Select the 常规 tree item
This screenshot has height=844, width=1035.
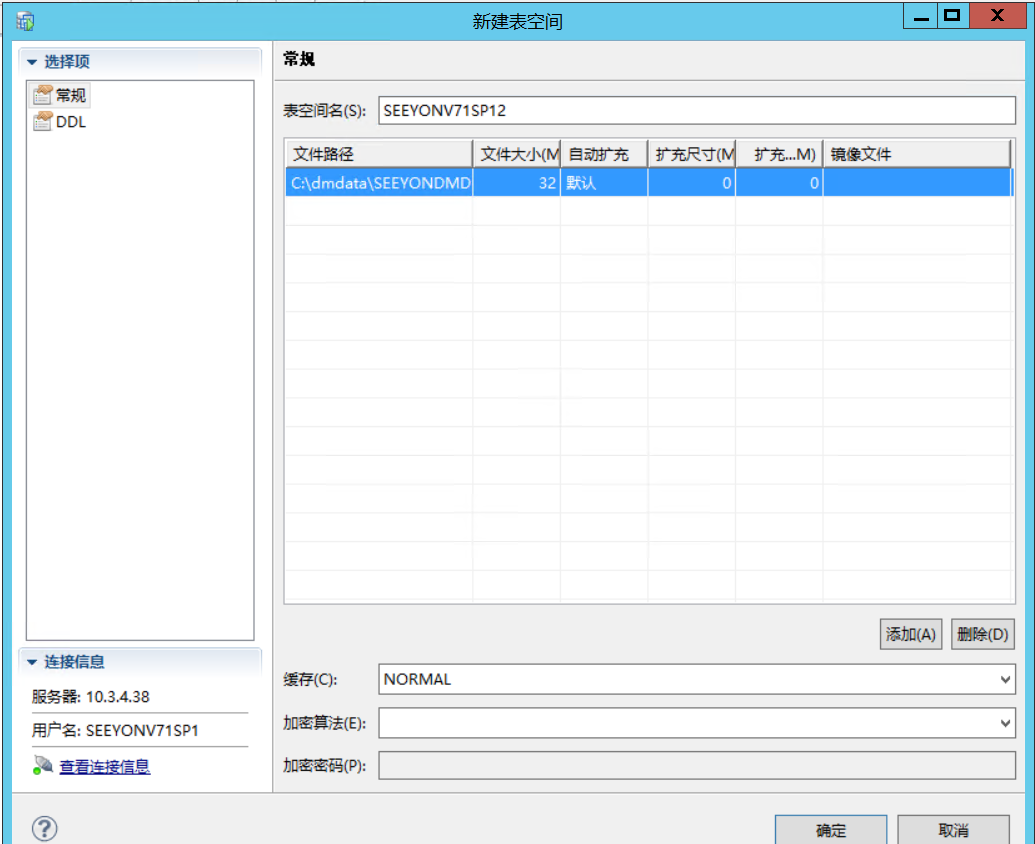coord(59,95)
